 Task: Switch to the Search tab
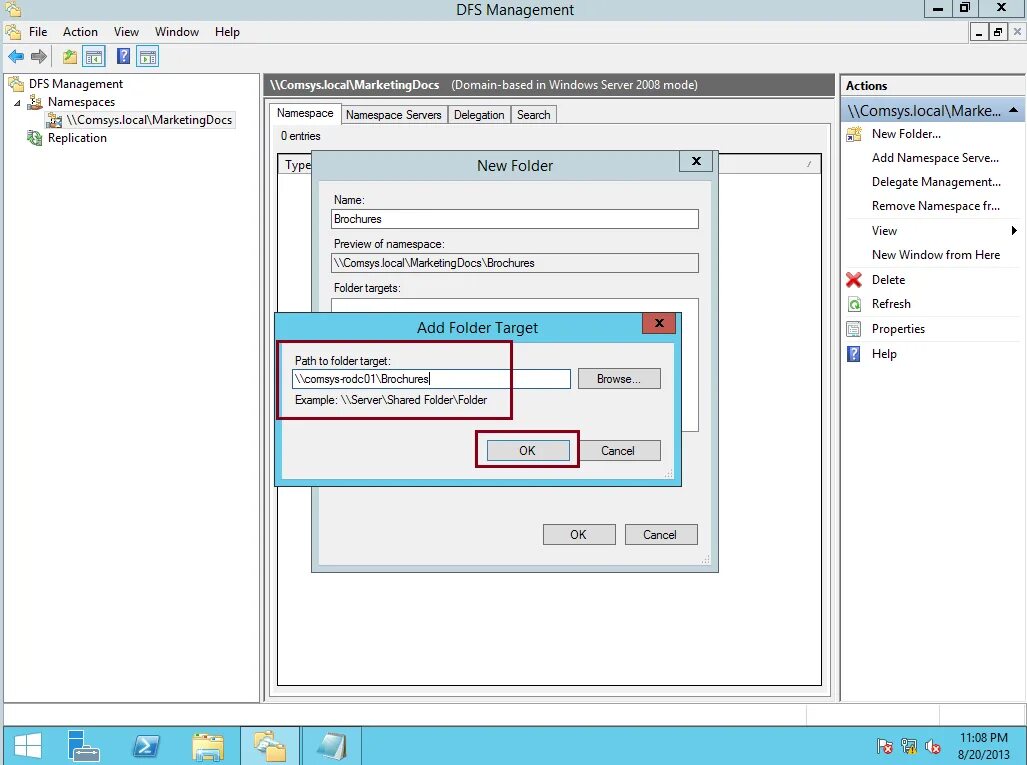[533, 115]
